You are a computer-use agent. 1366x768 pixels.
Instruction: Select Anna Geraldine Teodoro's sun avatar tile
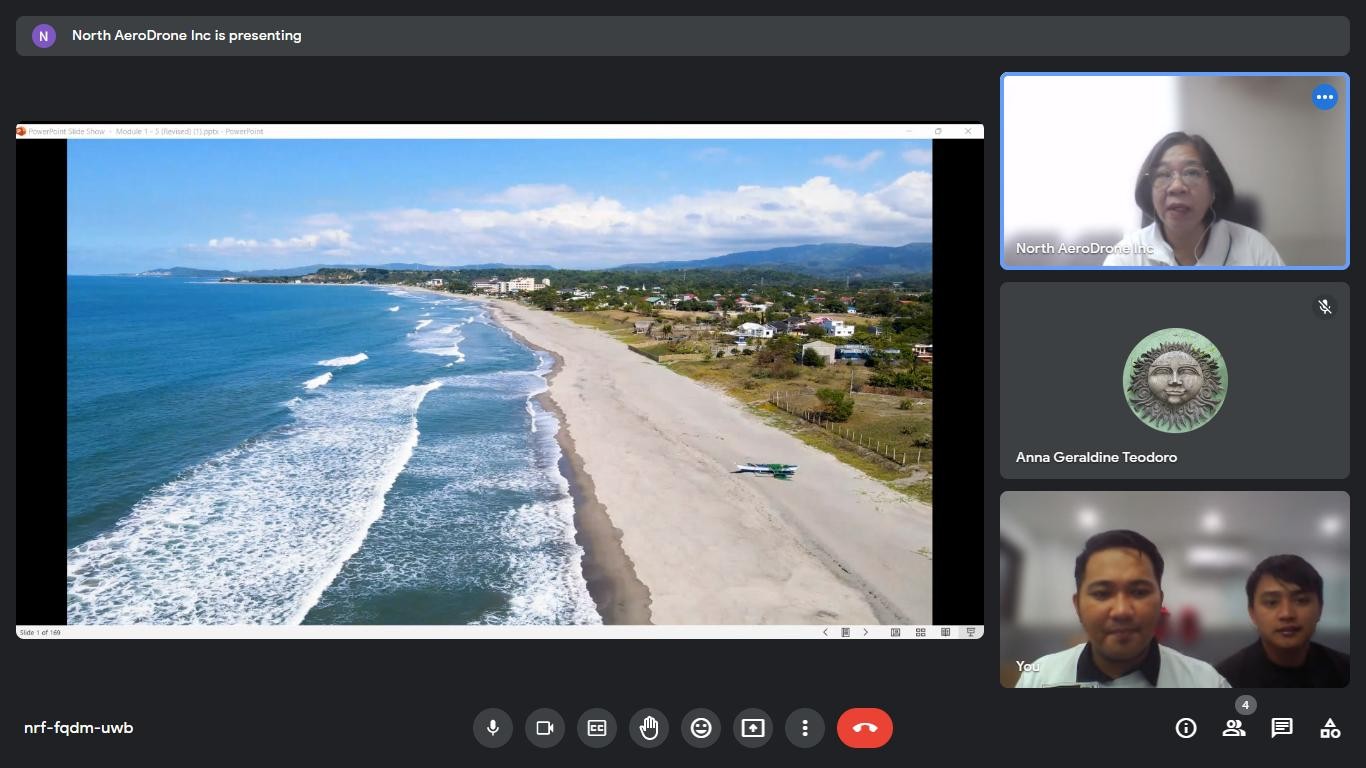pos(1175,380)
